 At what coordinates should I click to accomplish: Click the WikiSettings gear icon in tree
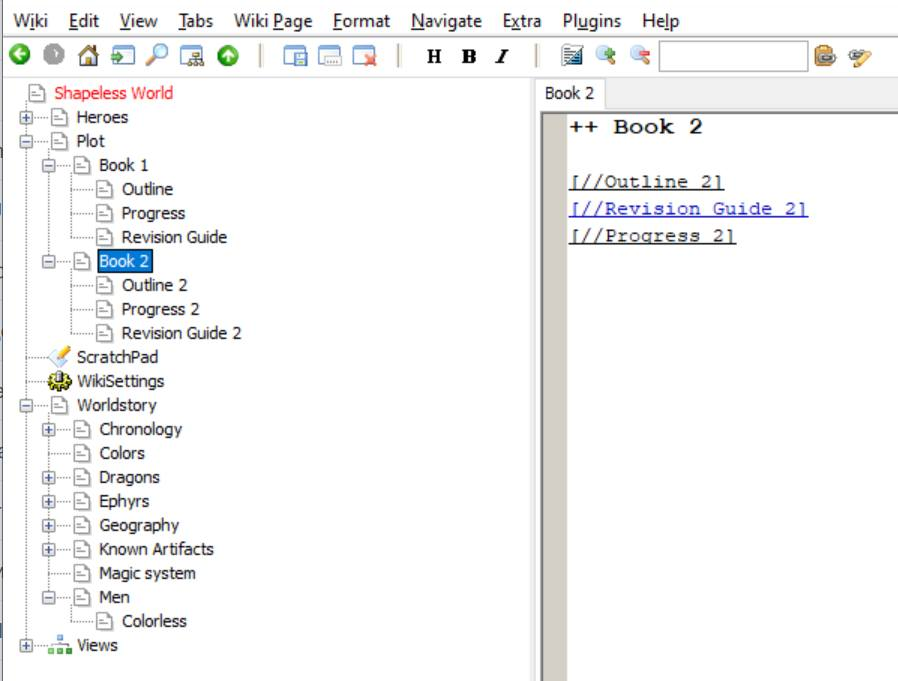click(x=60, y=381)
